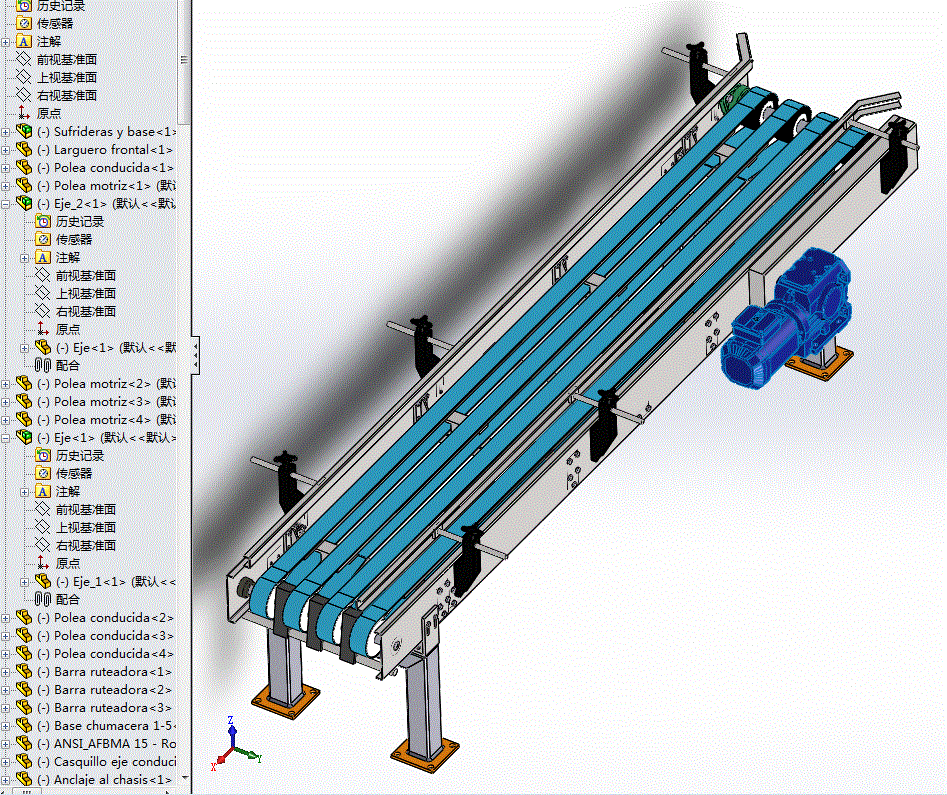Select 右视基准面 under top-level Eje<1>

(86, 546)
